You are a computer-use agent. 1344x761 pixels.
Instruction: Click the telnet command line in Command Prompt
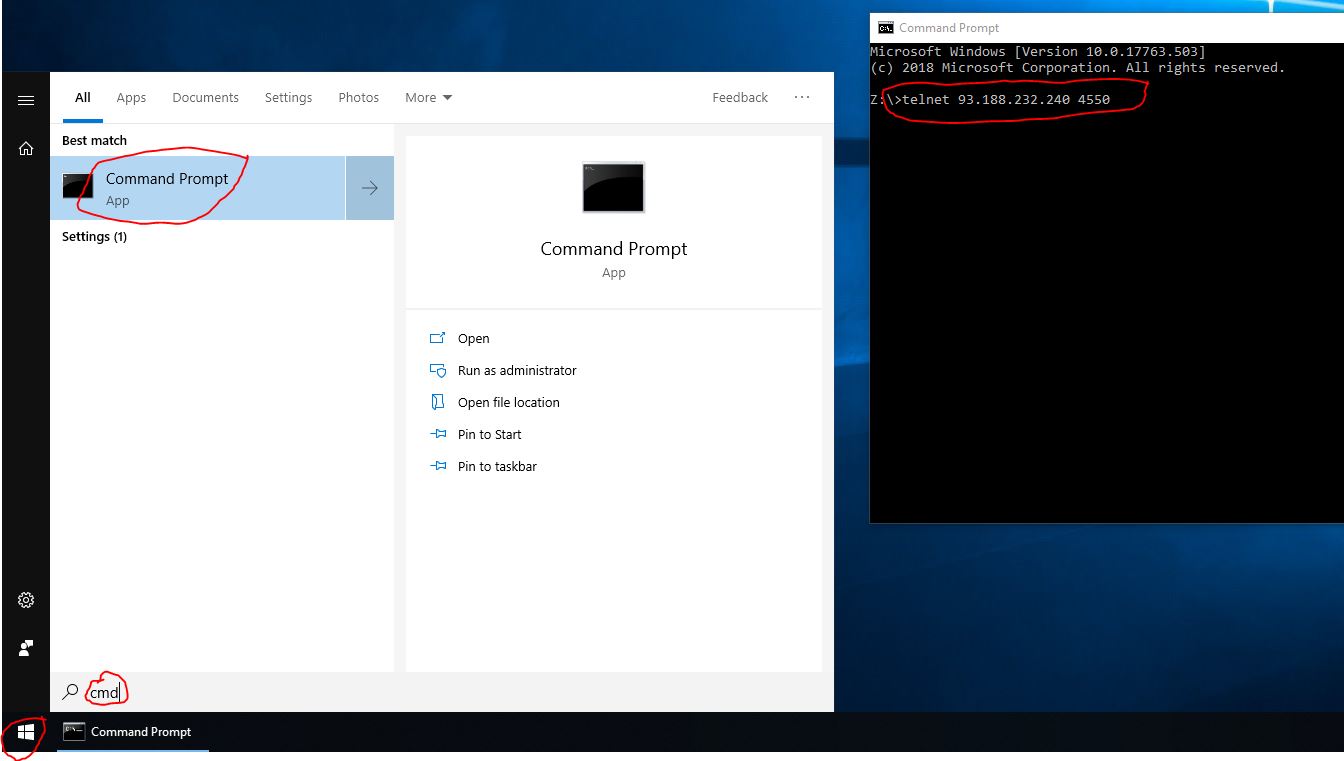click(x=990, y=99)
